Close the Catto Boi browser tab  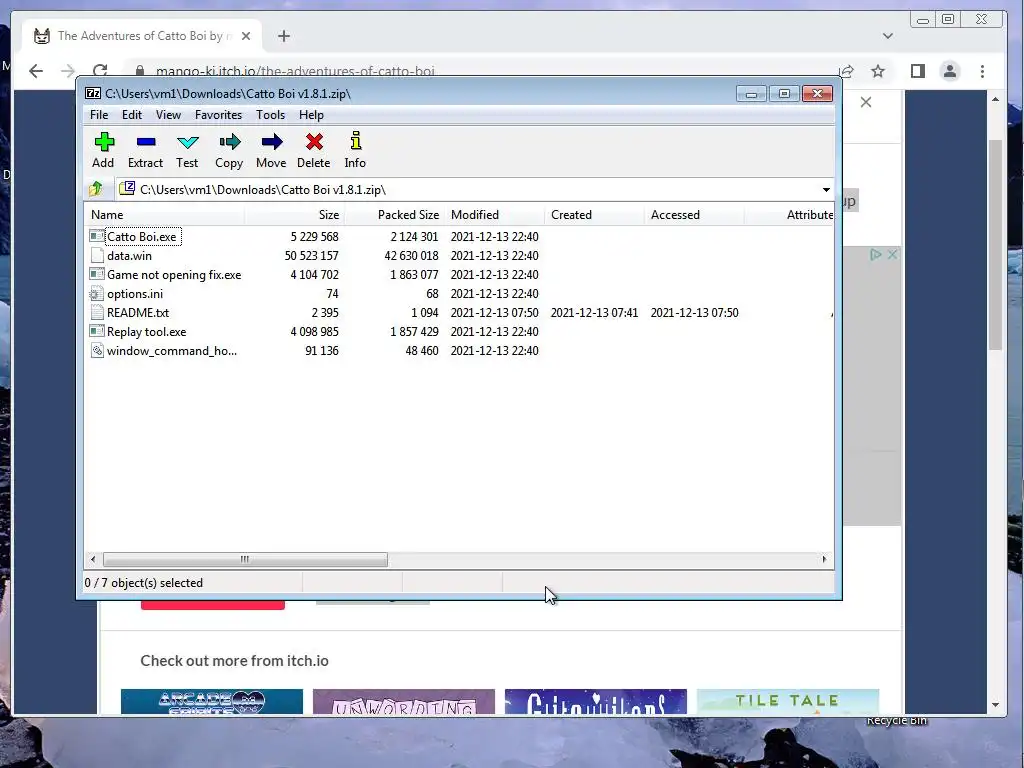(x=246, y=36)
